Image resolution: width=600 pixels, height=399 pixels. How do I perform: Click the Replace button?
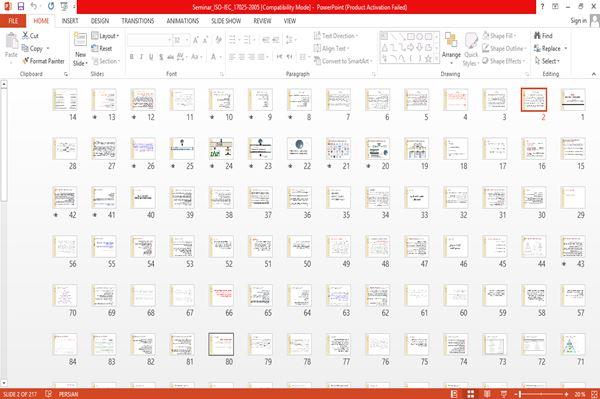[x=548, y=48]
